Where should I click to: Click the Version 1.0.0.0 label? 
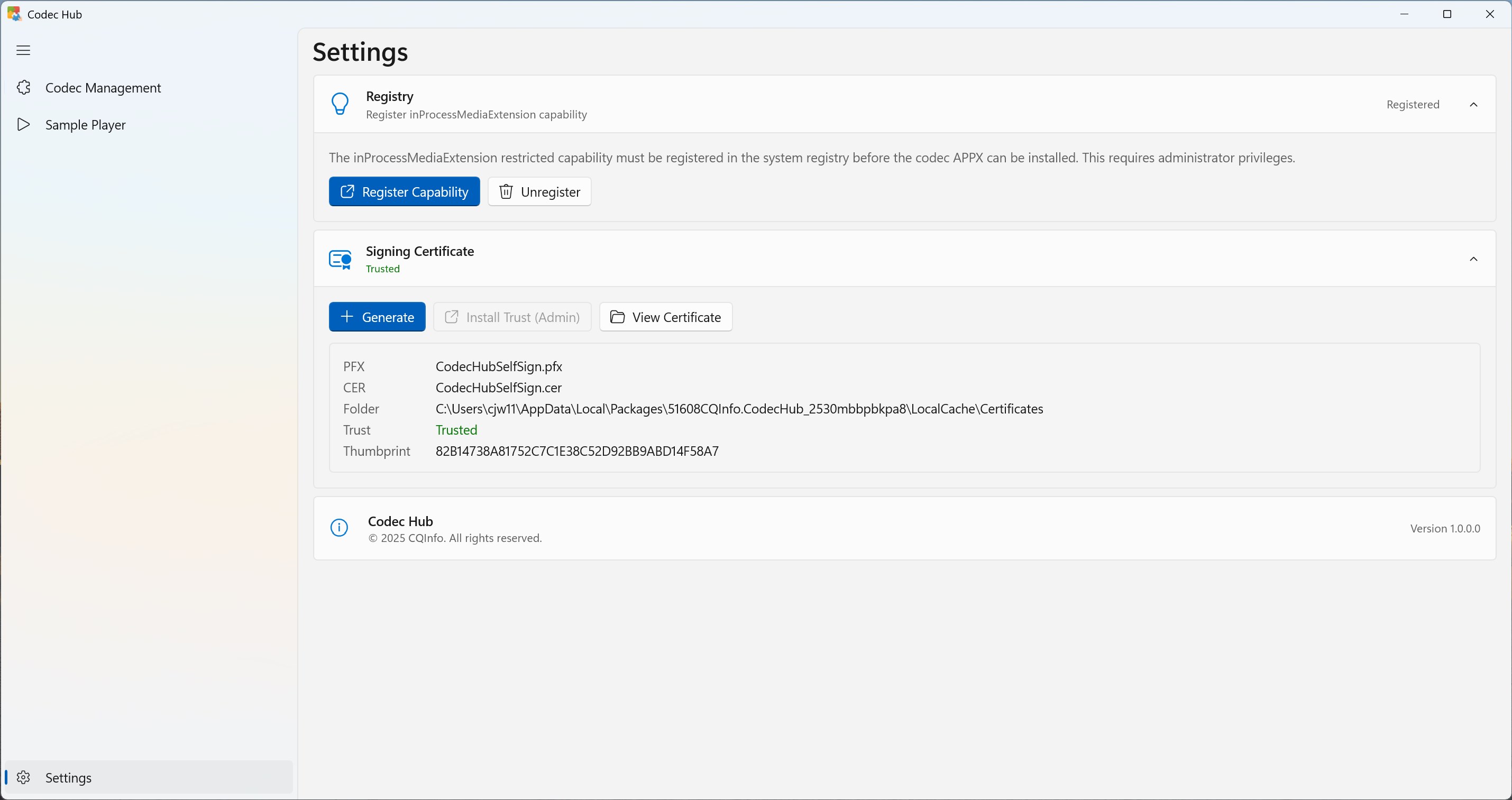click(x=1445, y=528)
